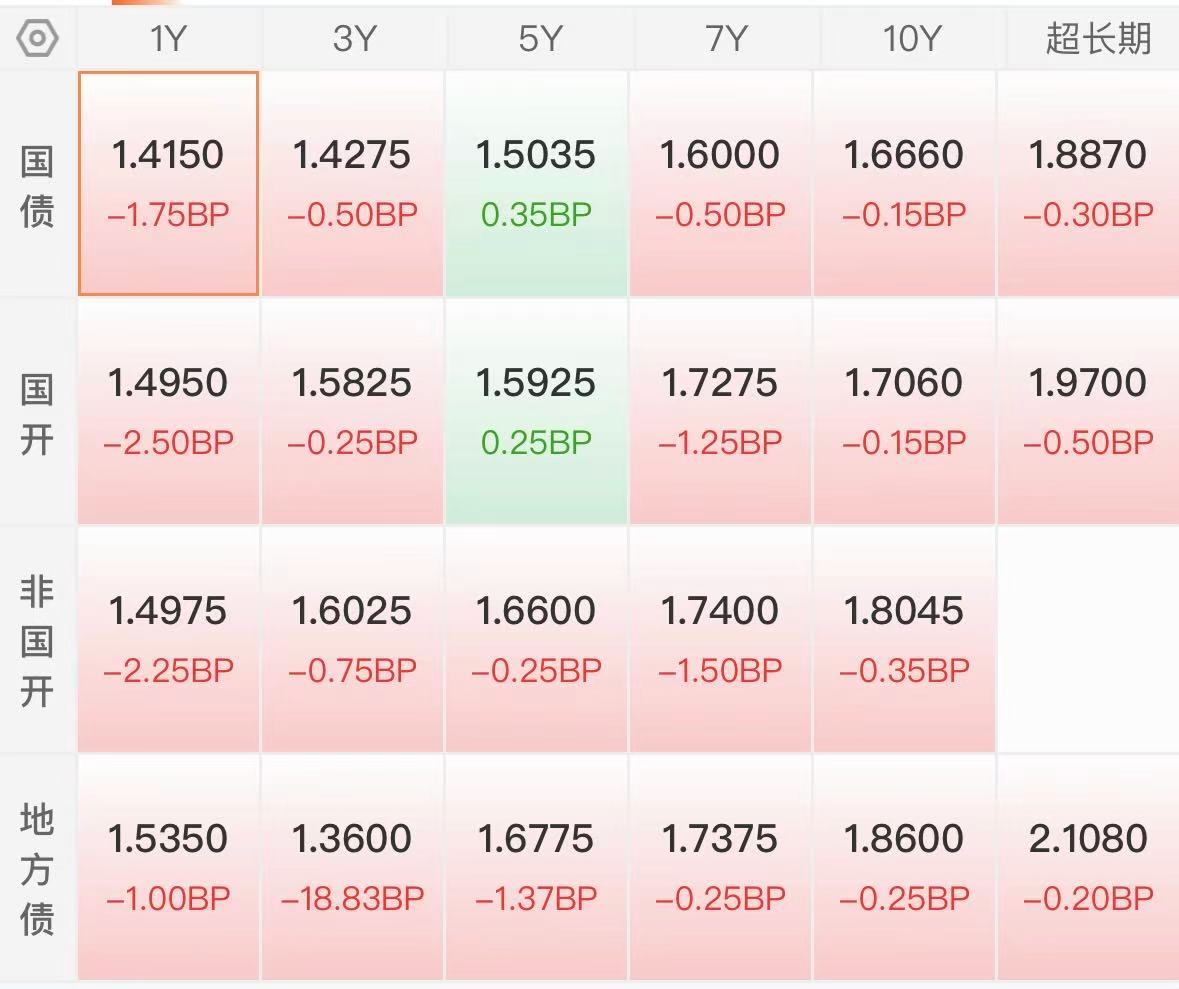This screenshot has width=1179, height=989.
Task: Select the 3Y column header
Action: tap(353, 39)
